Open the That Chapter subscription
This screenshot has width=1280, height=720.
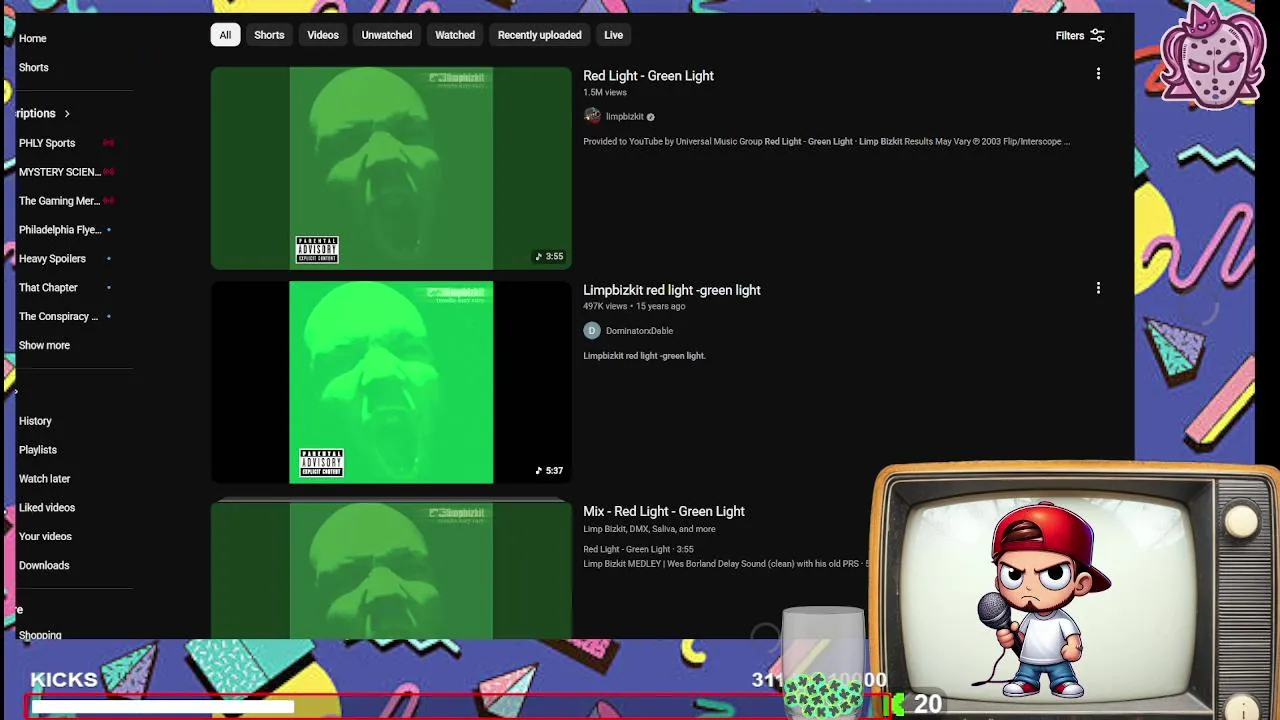pyautogui.click(x=48, y=288)
